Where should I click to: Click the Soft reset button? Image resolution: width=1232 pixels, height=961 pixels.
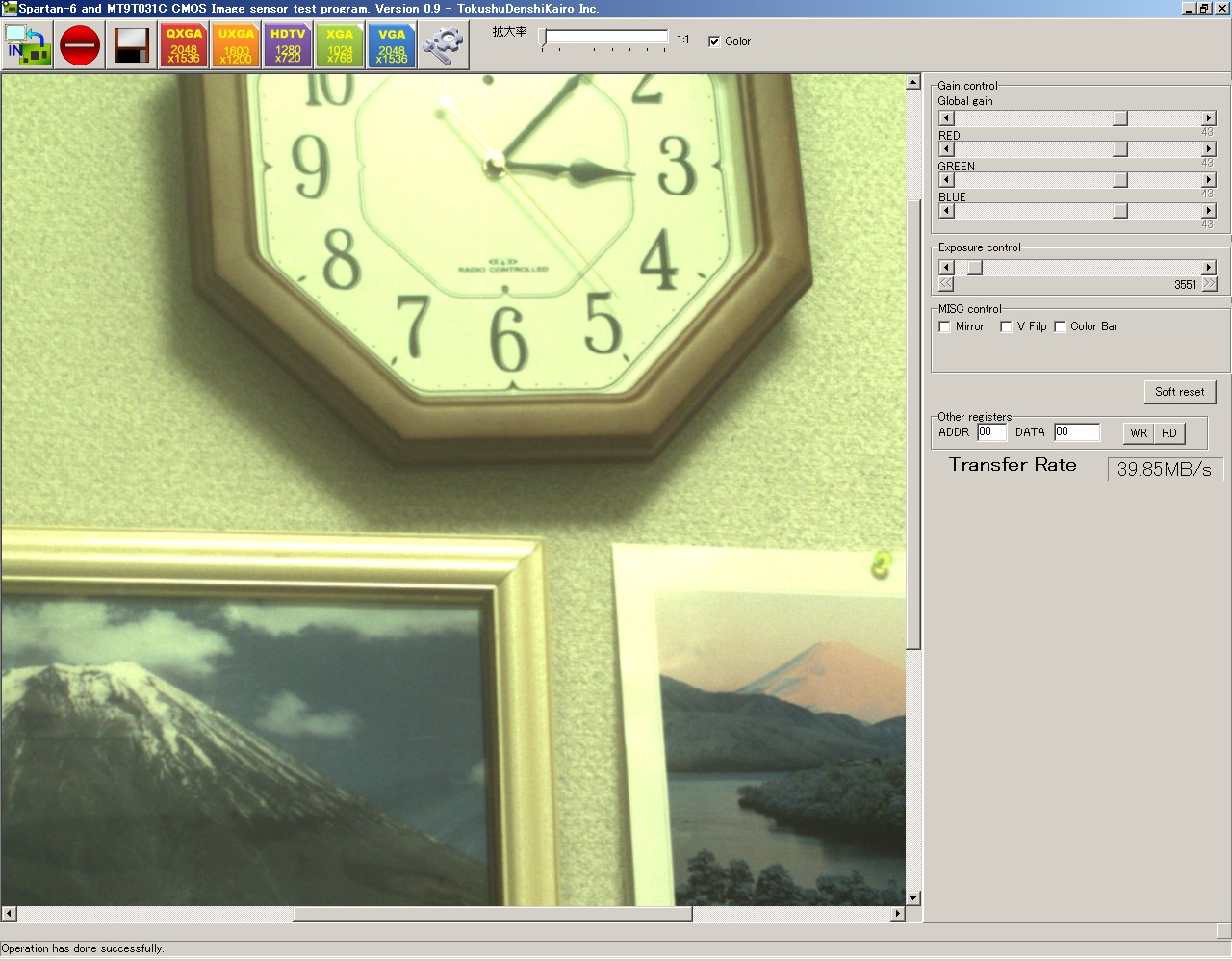tap(1179, 392)
